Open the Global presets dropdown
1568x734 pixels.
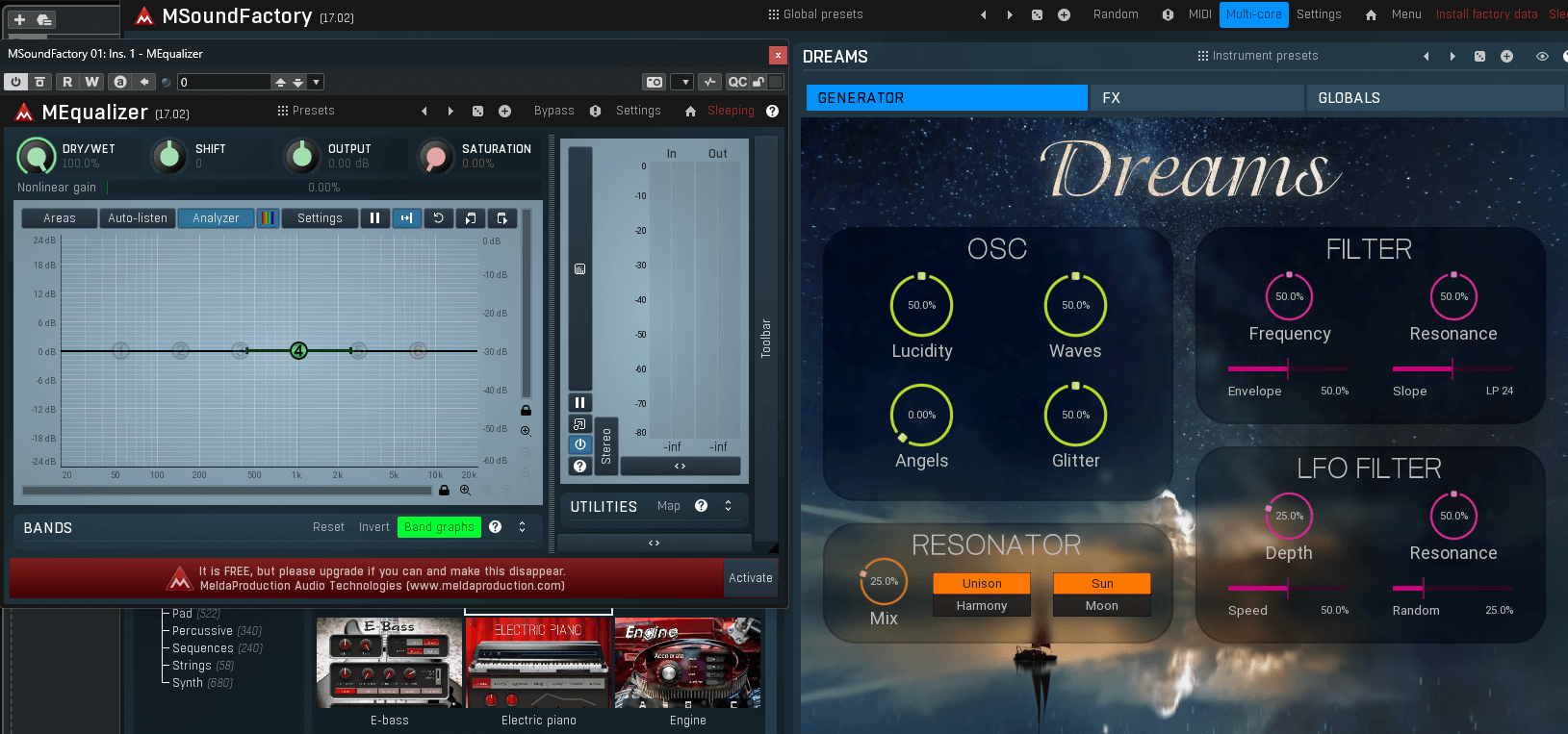(815, 14)
